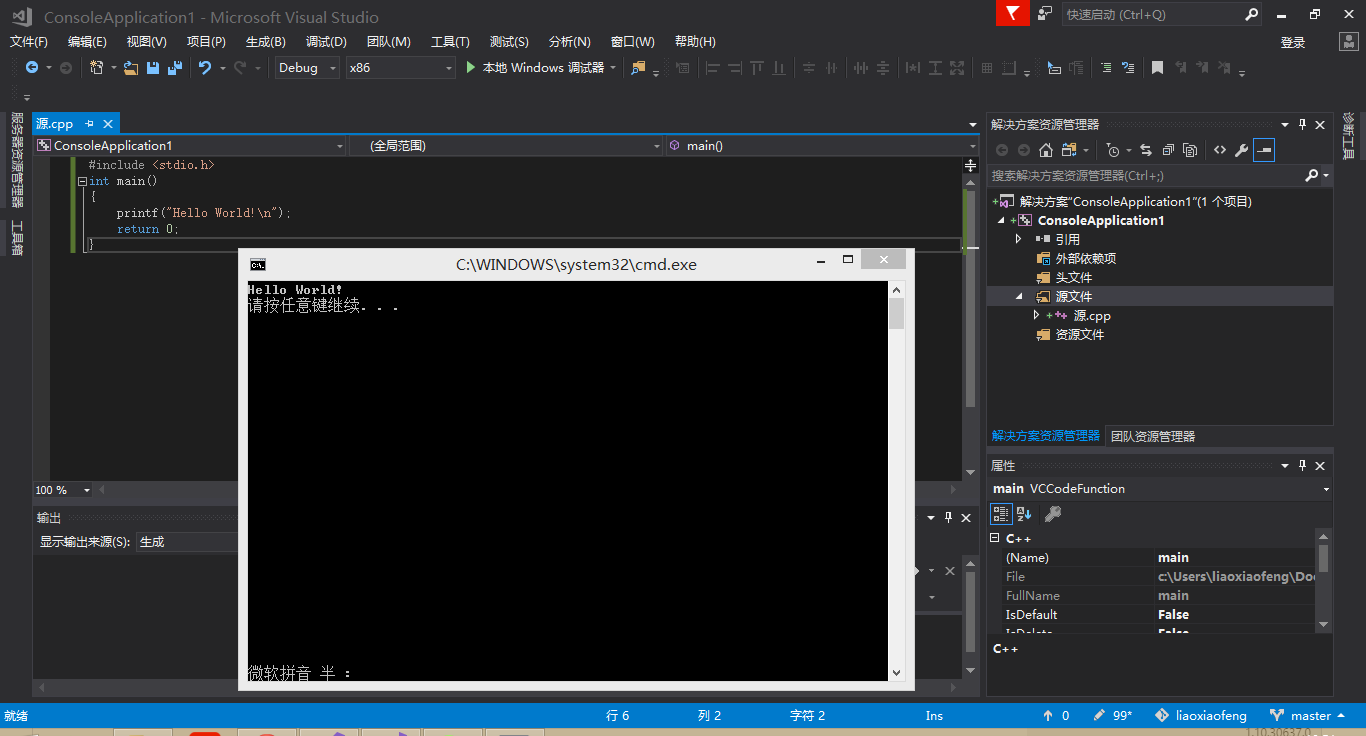Undo the last action in toolbar
This screenshot has height=736, width=1366.
(x=205, y=68)
